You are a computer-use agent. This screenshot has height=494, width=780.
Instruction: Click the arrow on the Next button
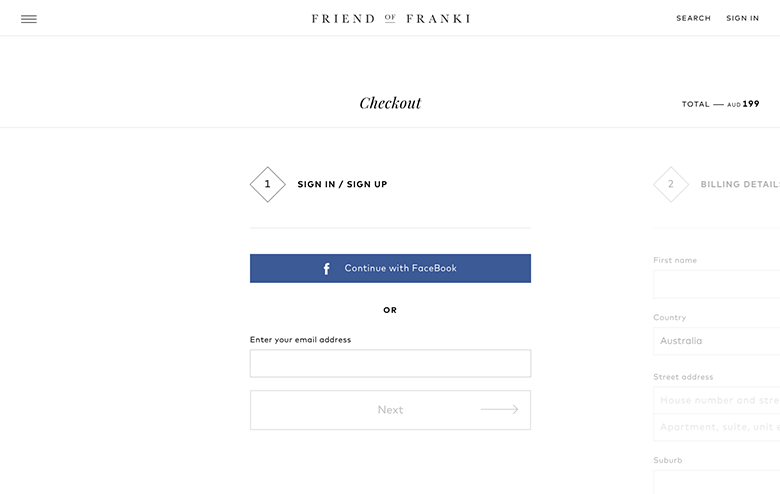pos(499,409)
